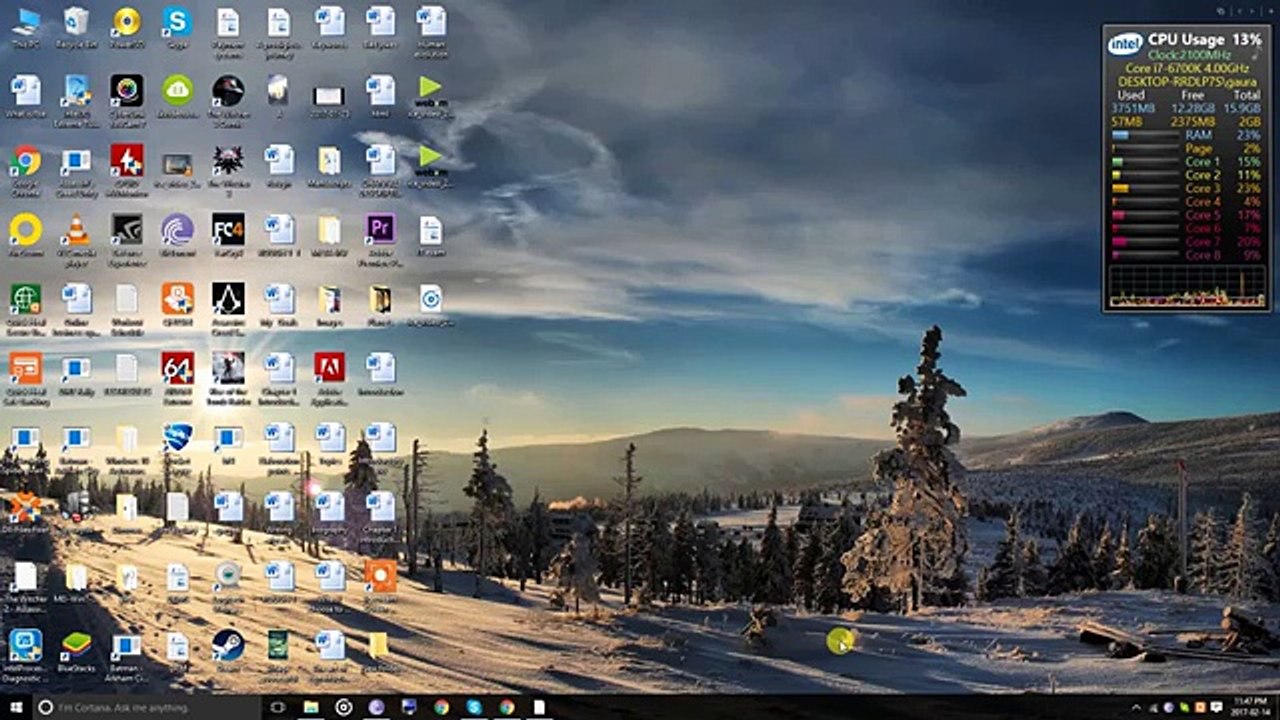
Task: Select the green cloud desktop icon
Action: coord(177,97)
